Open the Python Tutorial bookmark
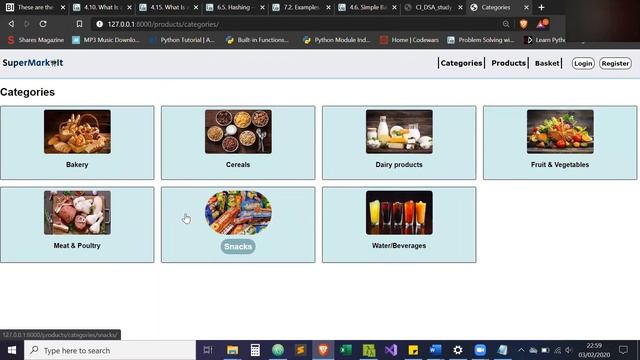Image resolution: width=640 pixels, height=360 pixels. [x=182, y=40]
